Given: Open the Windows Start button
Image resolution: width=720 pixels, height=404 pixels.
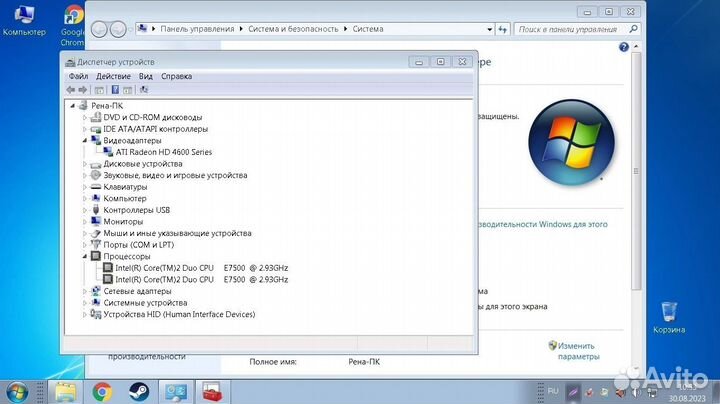Looking at the screenshot, I should 17,392.
